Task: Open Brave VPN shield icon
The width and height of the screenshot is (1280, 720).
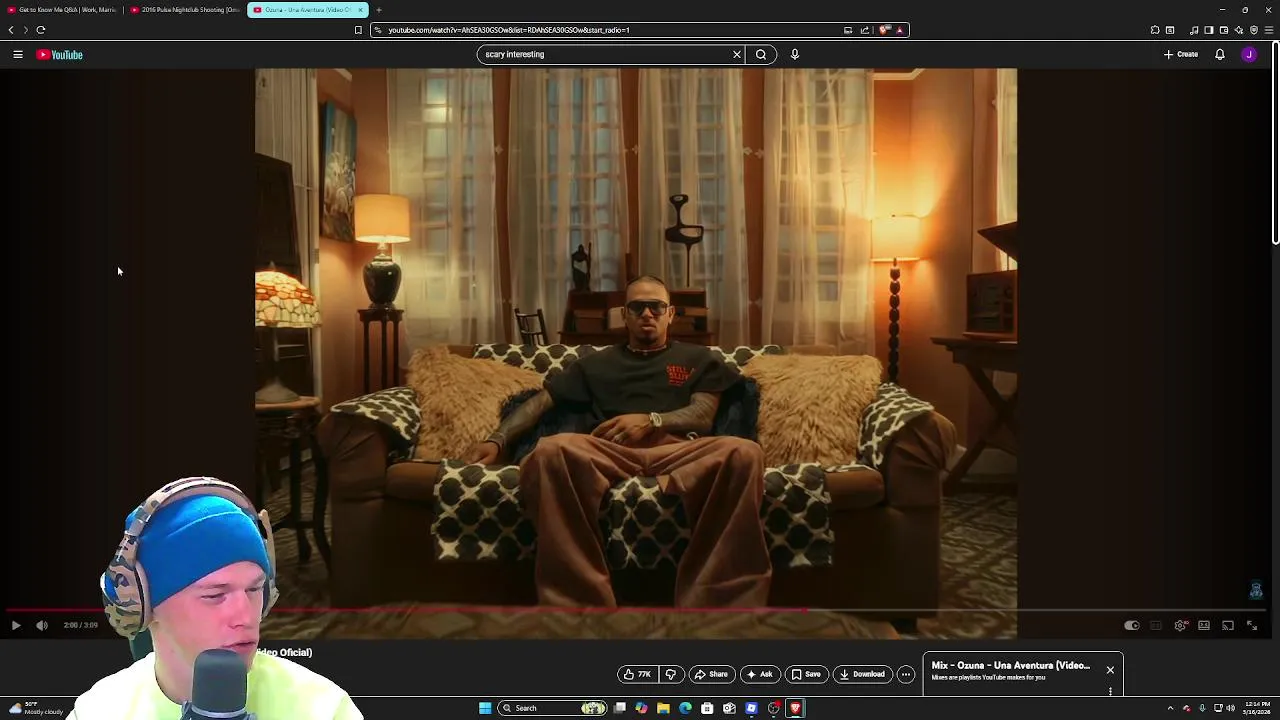Action: pyautogui.click(x=1254, y=30)
